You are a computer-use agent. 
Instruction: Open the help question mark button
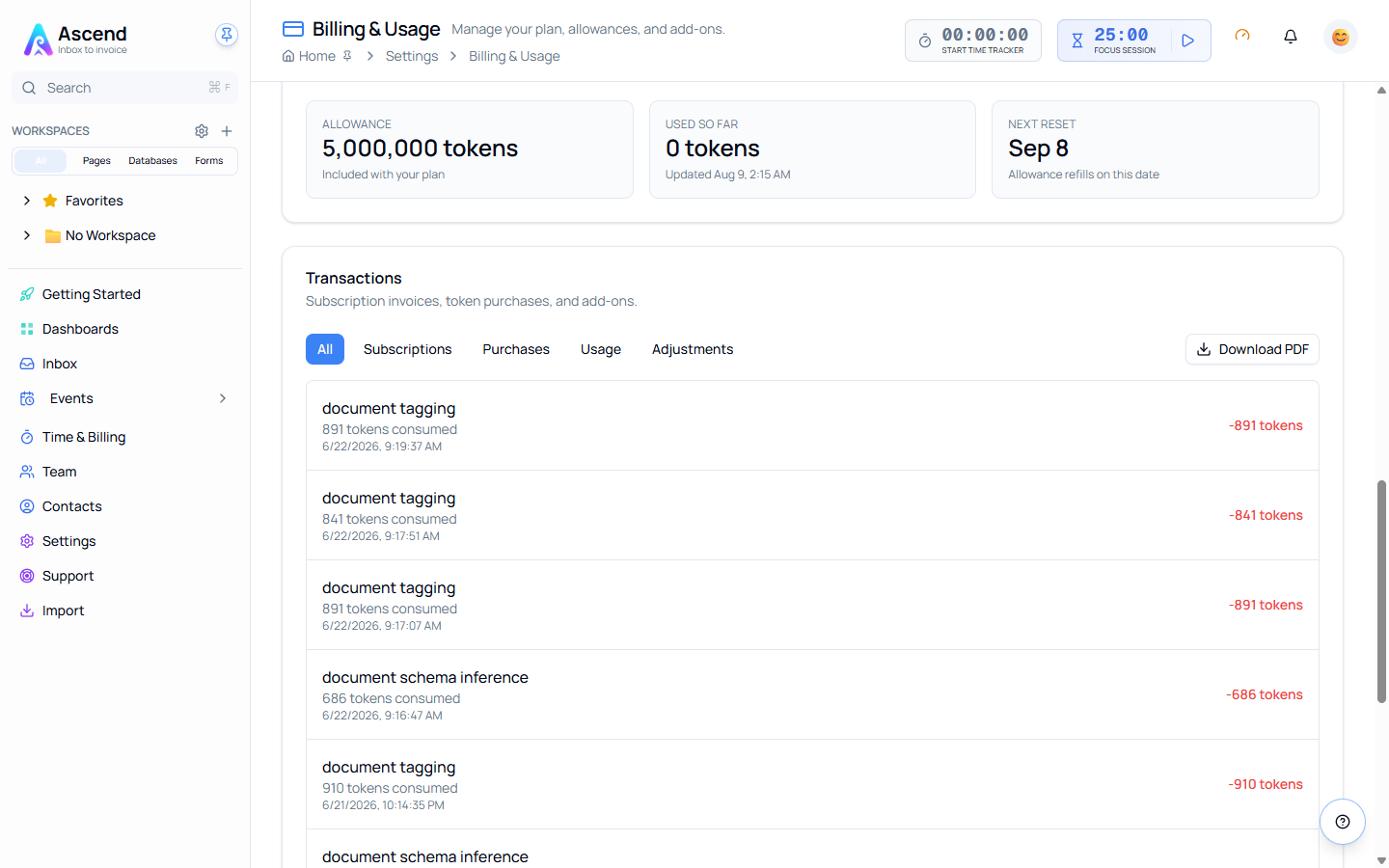(x=1343, y=822)
